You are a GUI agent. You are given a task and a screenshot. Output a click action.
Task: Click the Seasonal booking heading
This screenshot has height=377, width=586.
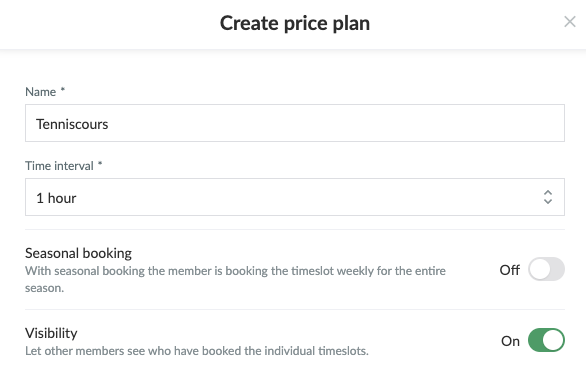(78, 253)
